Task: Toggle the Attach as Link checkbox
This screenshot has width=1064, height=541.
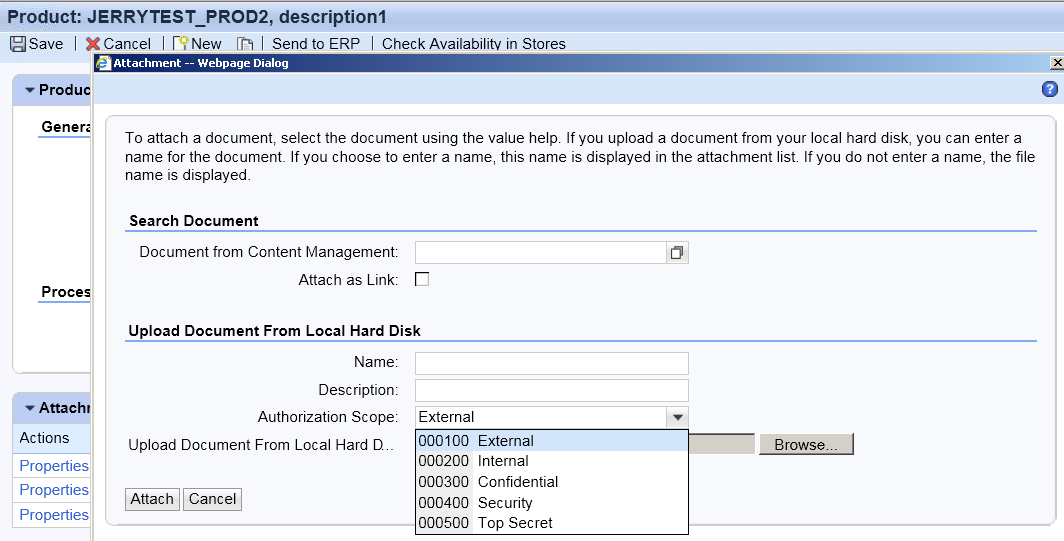Action: point(422,279)
